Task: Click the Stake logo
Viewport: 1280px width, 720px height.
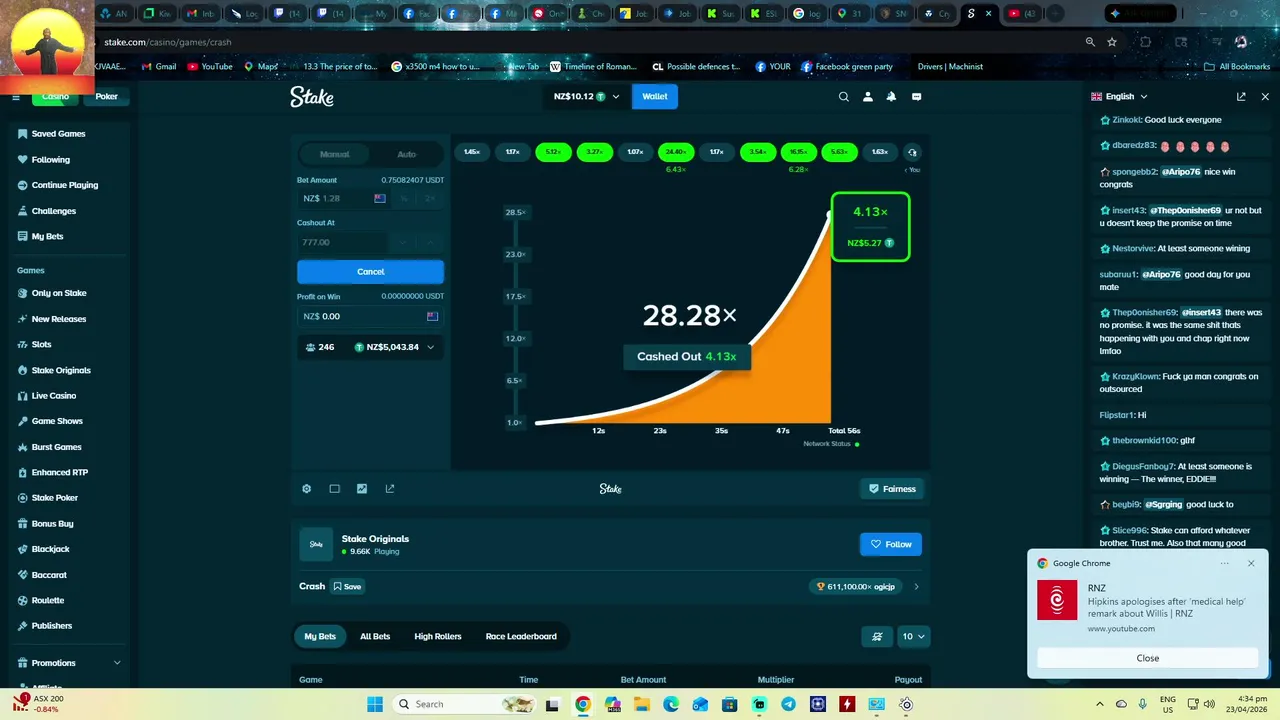Action: tap(312, 97)
